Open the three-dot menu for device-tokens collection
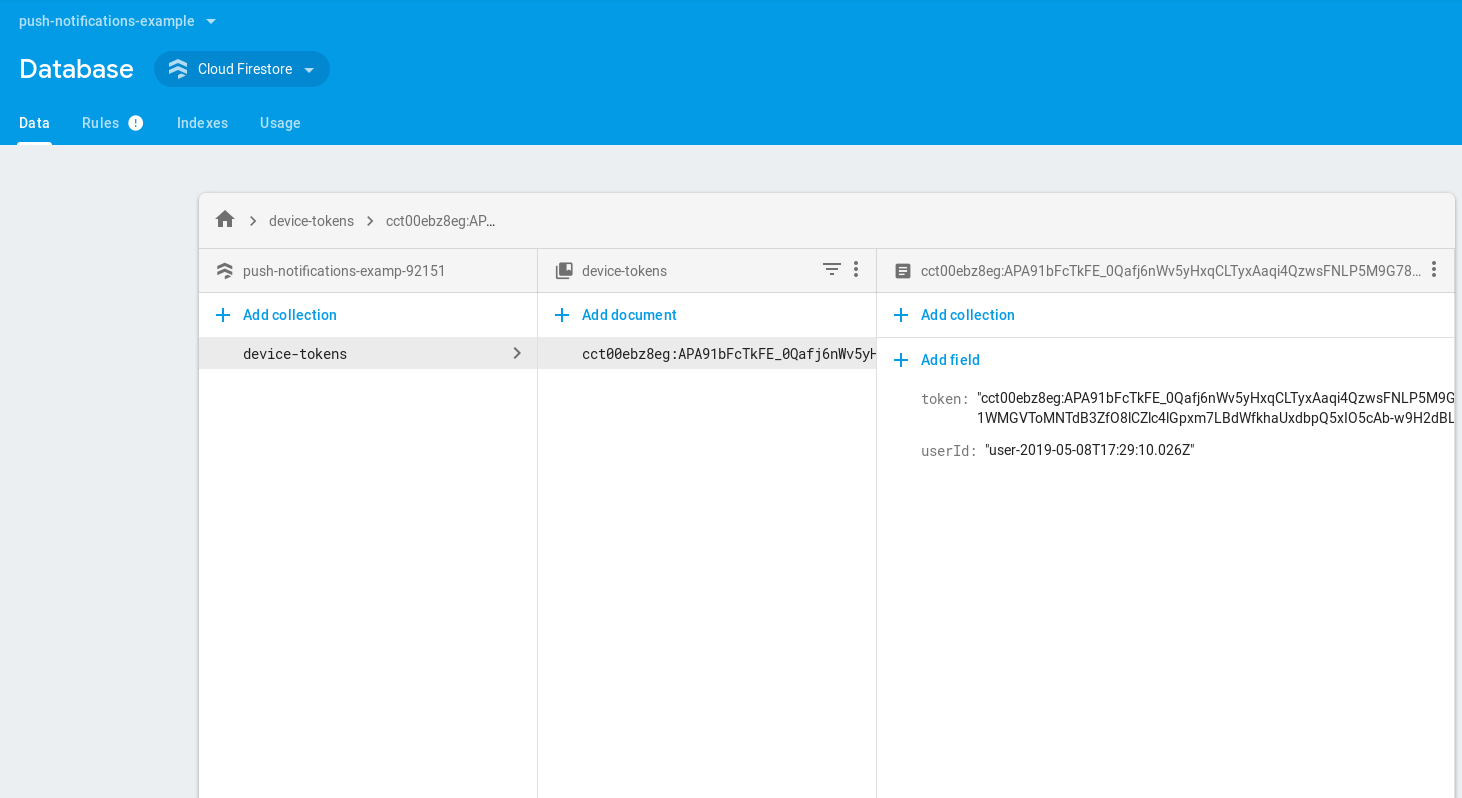1462x798 pixels. pos(855,270)
